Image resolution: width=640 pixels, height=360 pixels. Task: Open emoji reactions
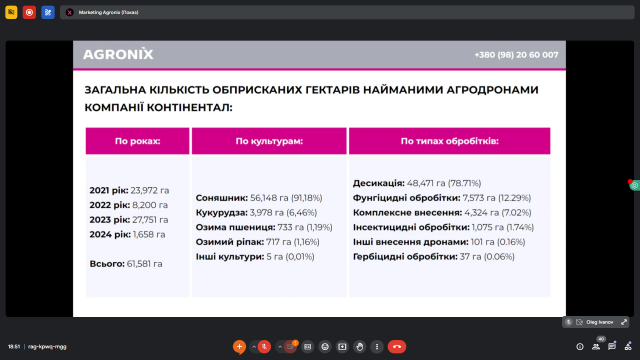(x=325, y=347)
